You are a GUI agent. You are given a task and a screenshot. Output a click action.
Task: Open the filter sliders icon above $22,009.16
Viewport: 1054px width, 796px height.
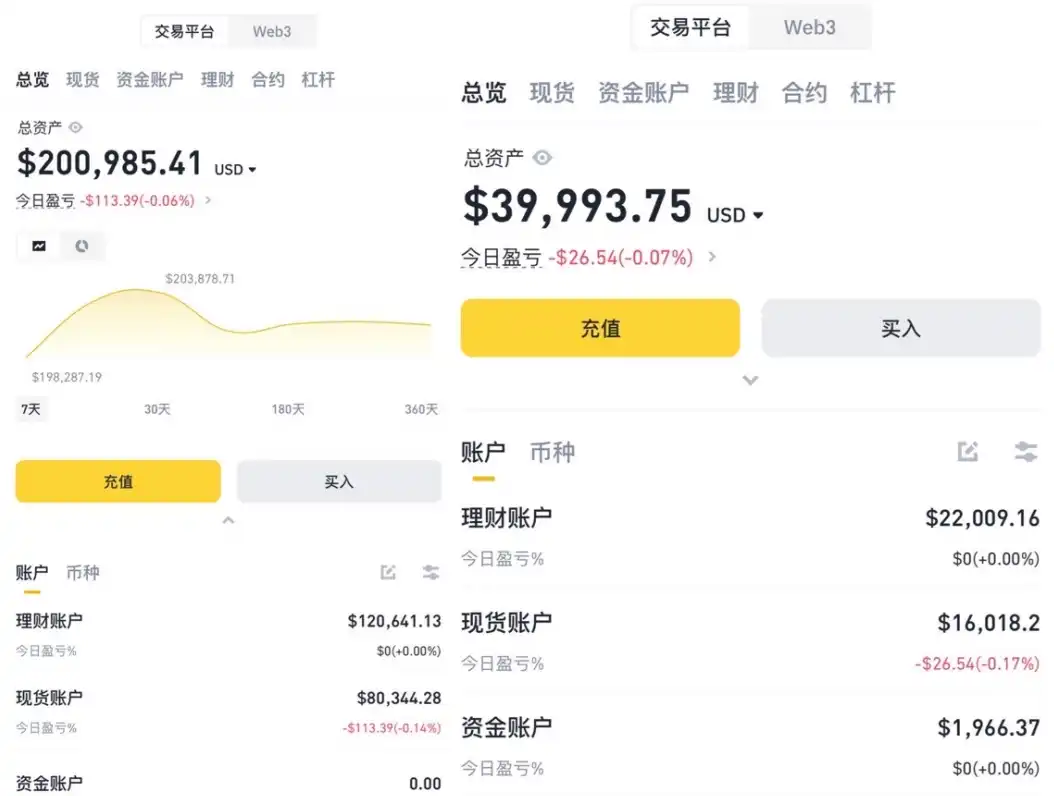(x=1025, y=451)
